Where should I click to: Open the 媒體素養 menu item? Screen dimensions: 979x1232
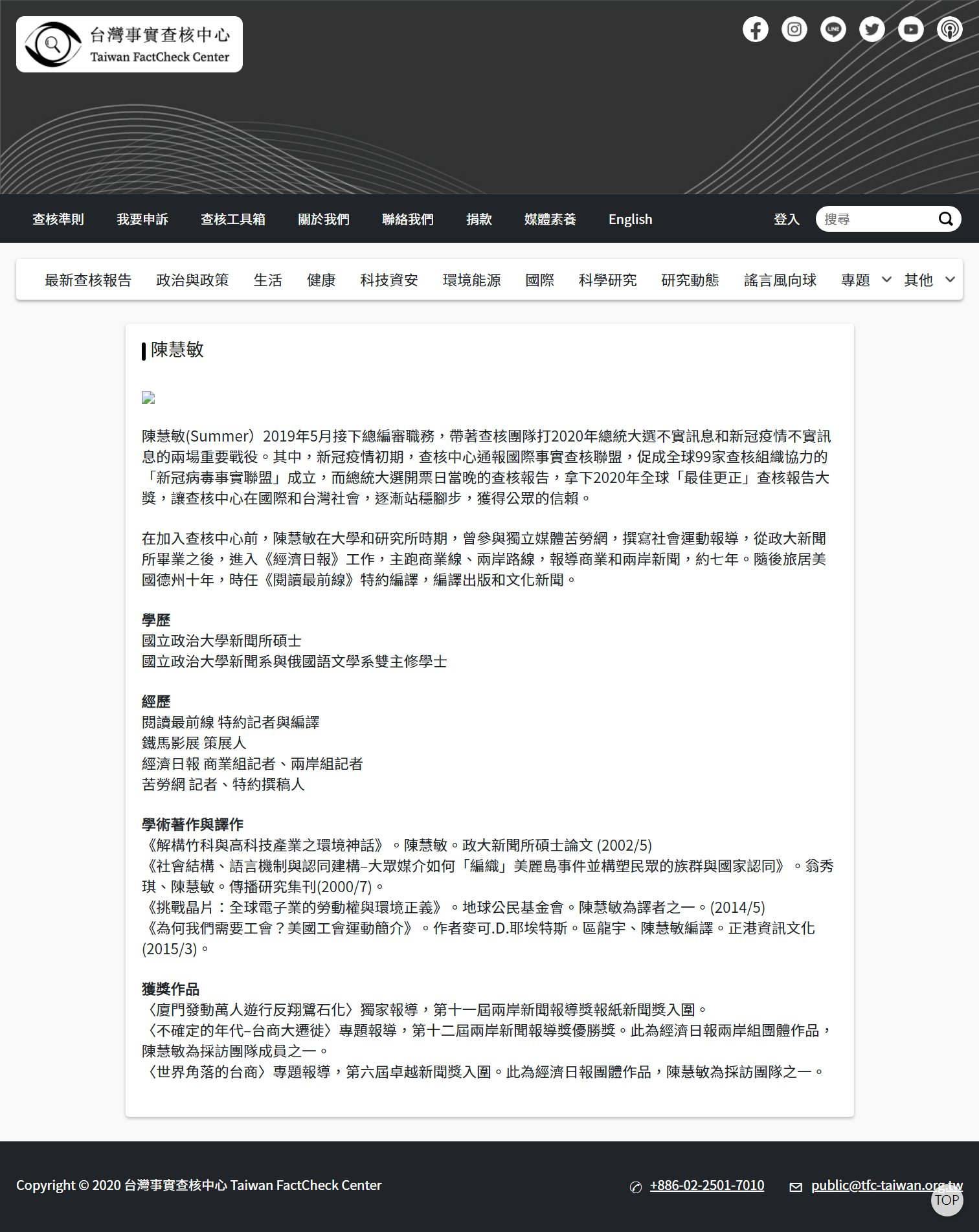click(x=550, y=219)
